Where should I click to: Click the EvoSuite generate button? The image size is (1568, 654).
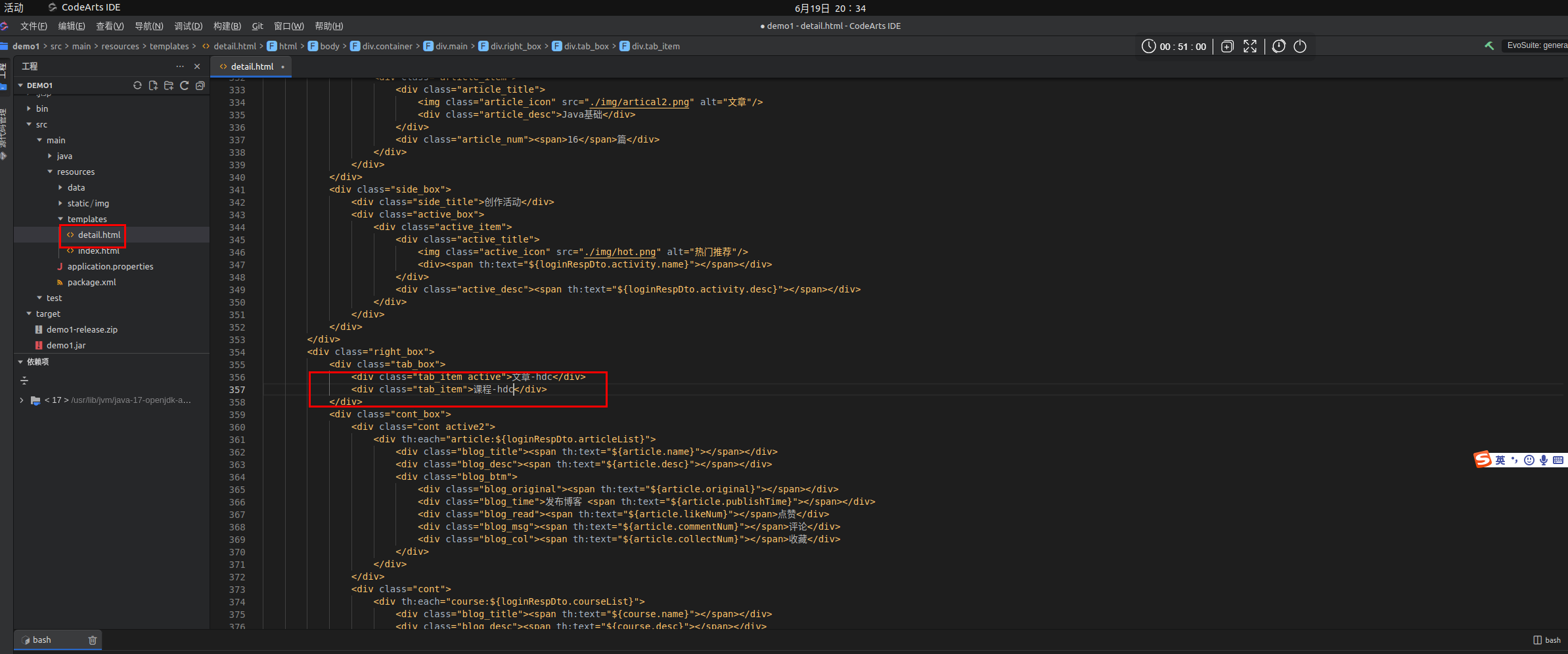click(x=1536, y=46)
